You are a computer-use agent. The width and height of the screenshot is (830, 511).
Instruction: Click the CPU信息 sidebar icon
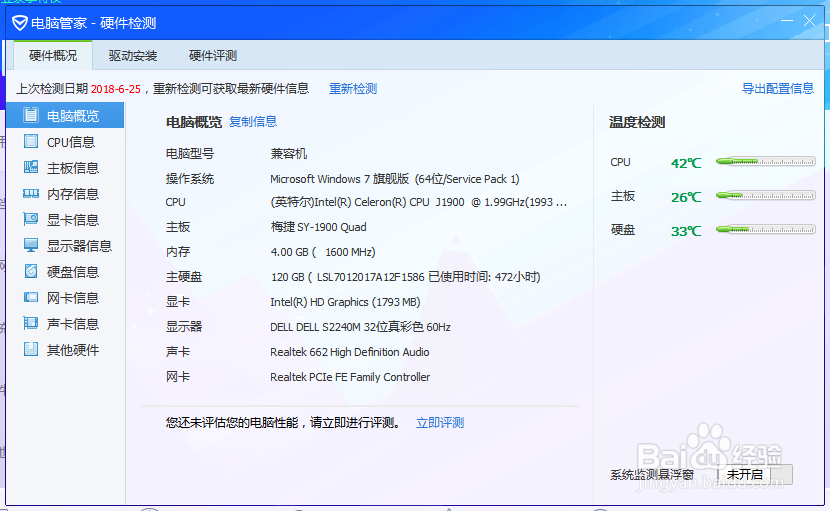[x=31, y=141]
